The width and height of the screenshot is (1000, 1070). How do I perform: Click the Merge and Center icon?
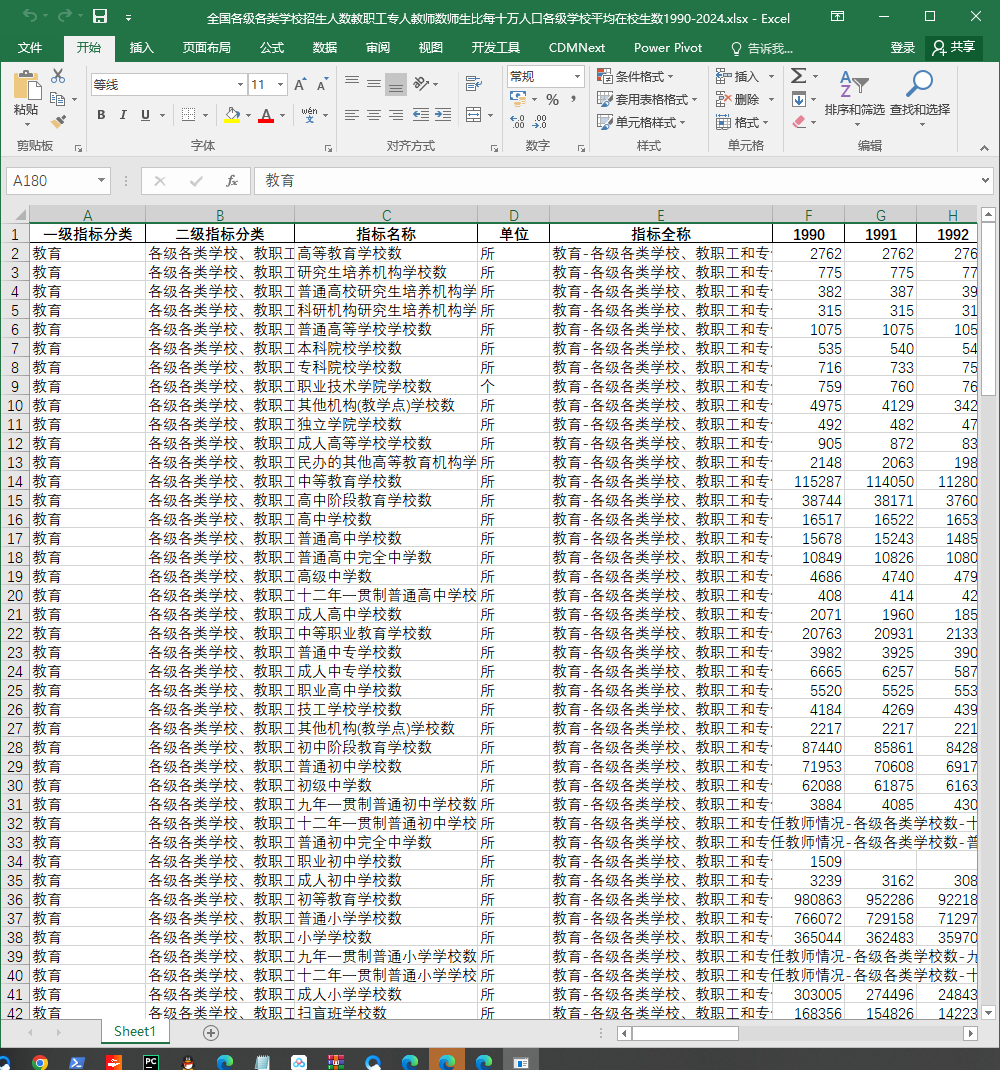pos(474,115)
